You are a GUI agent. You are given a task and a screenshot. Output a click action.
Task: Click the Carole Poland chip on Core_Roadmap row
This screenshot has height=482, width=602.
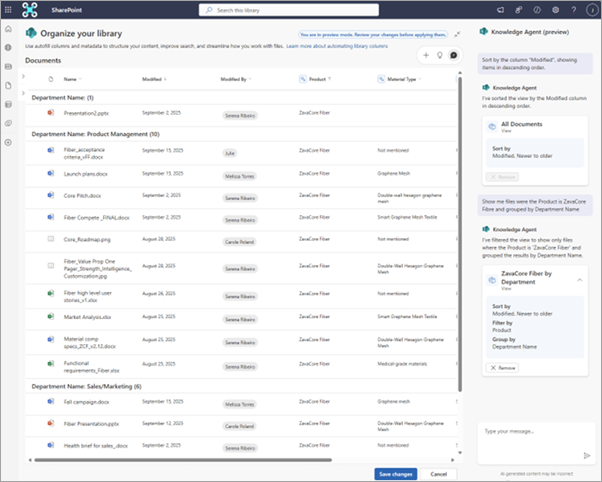240,242
